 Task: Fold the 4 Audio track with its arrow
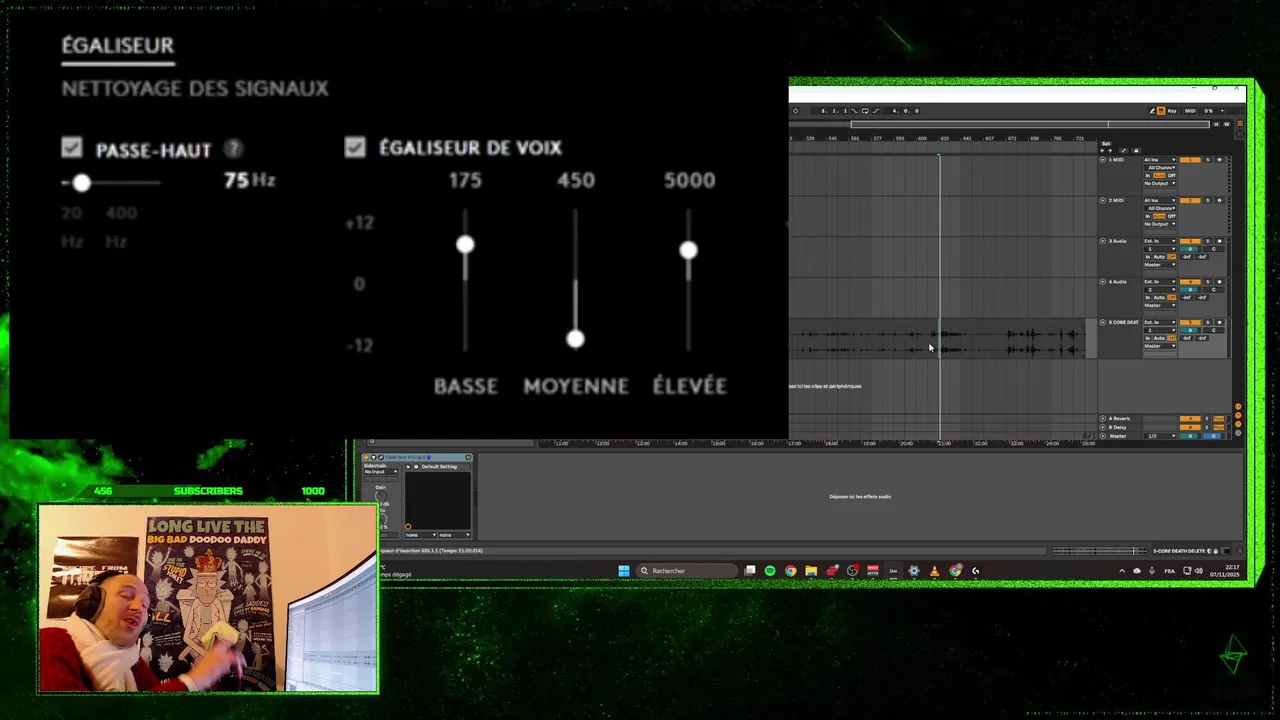pos(1103,282)
